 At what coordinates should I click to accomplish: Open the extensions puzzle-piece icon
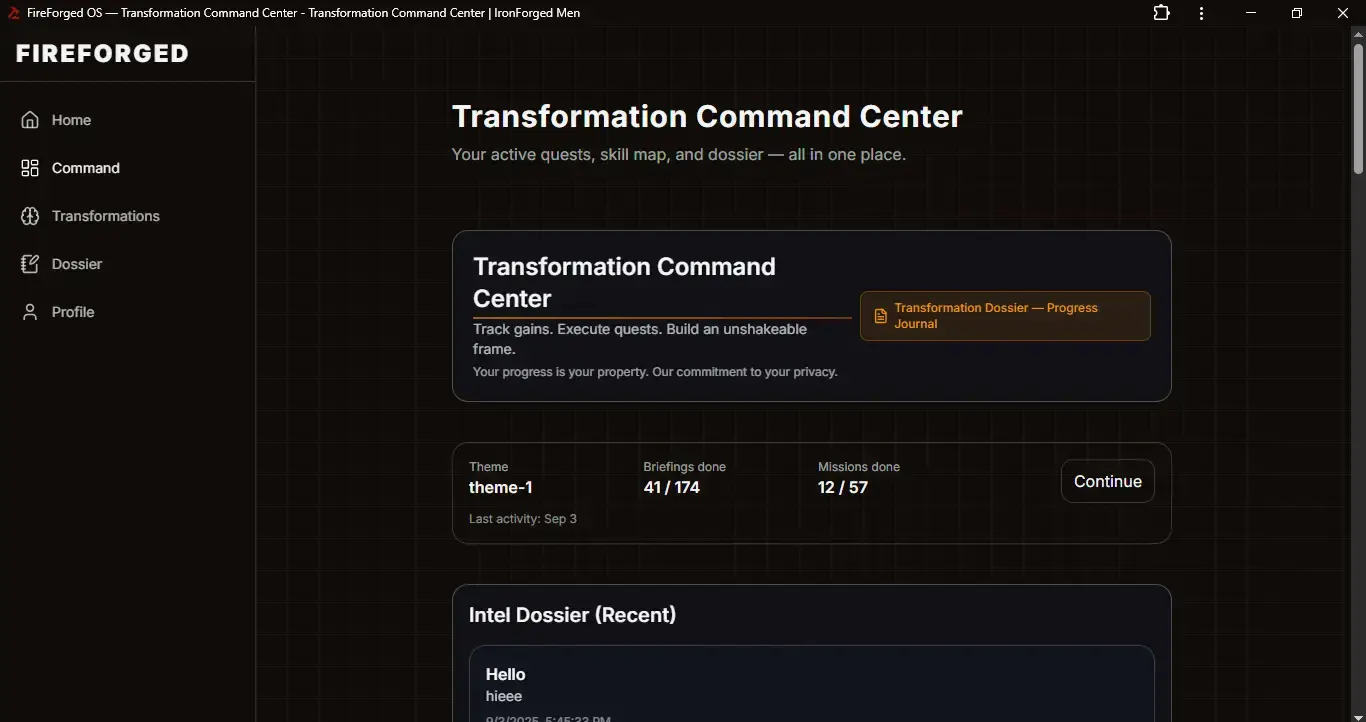click(1161, 13)
